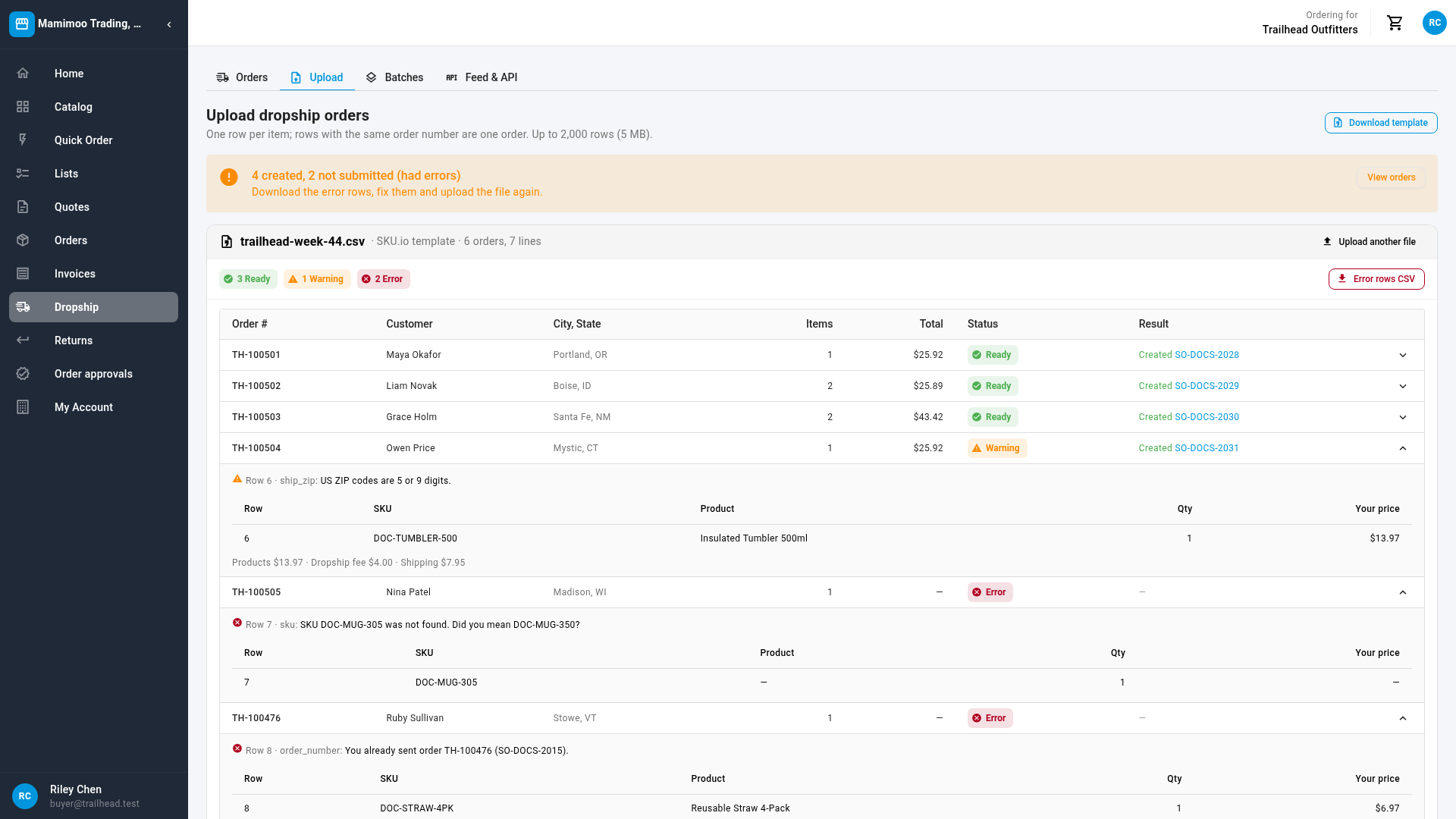Filter rows by the 3 Ready chip
Viewport: 1456px width, 819px height.
coord(248,279)
